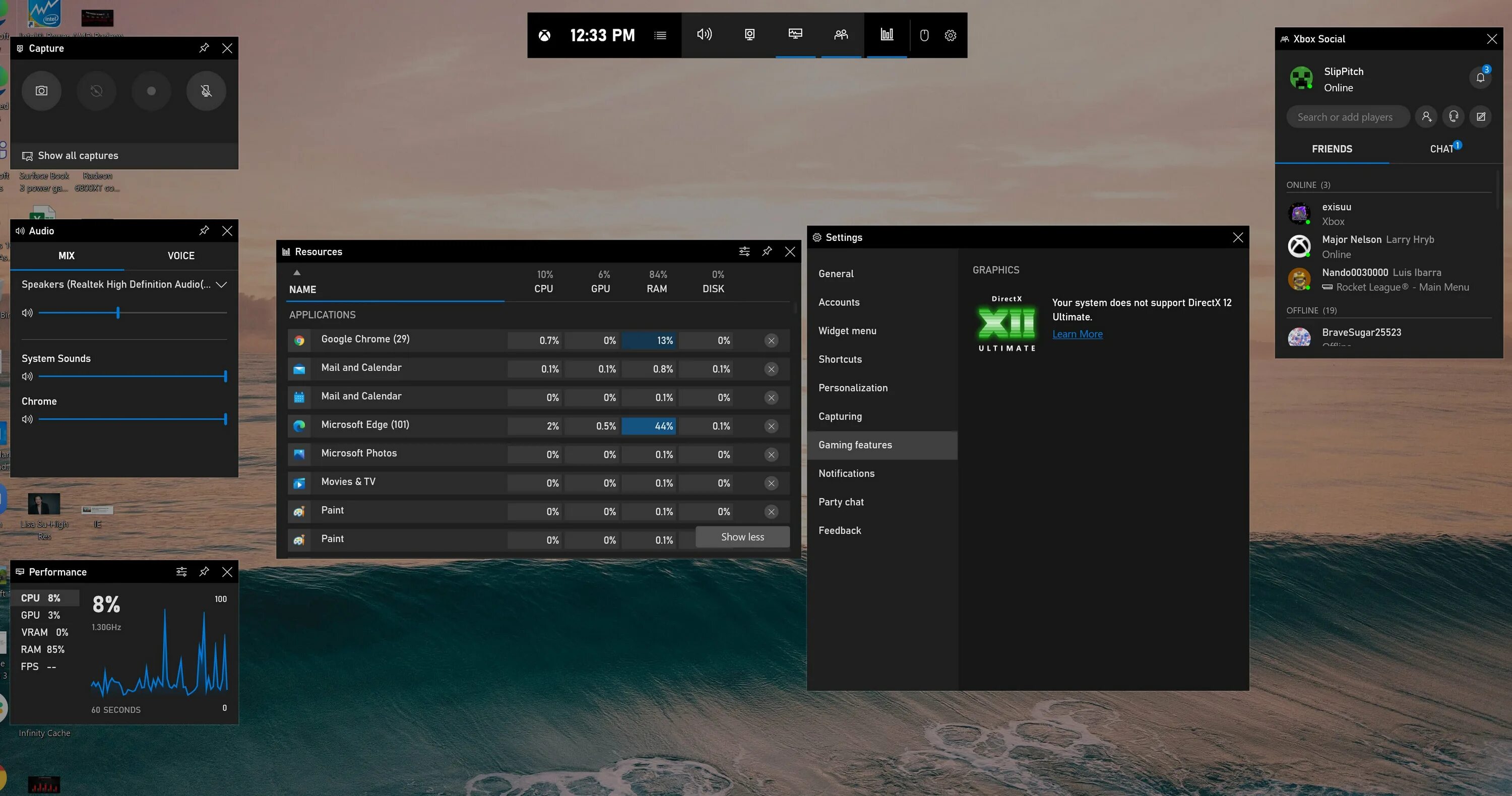Switch to VOICE tab in Audio
The image size is (1512, 796).
[181, 256]
